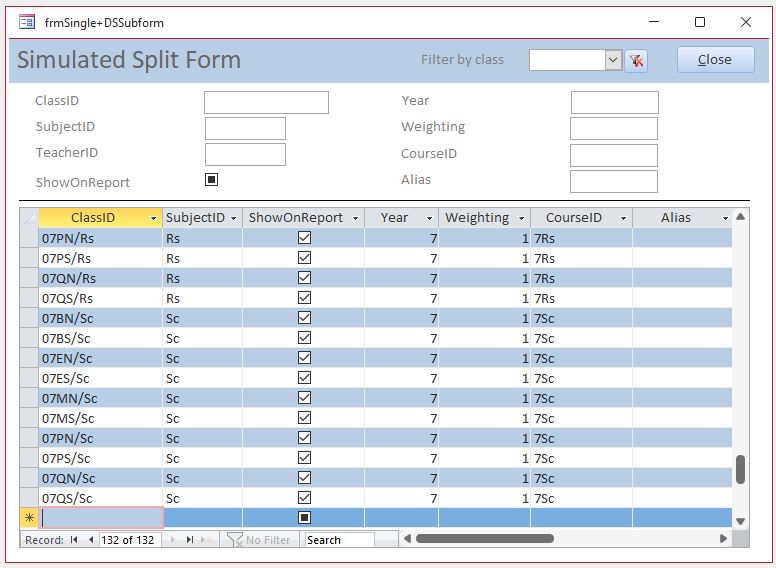The image size is (776, 568).
Task: Go to previous record in navigator
Action: [x=91, y=540]
